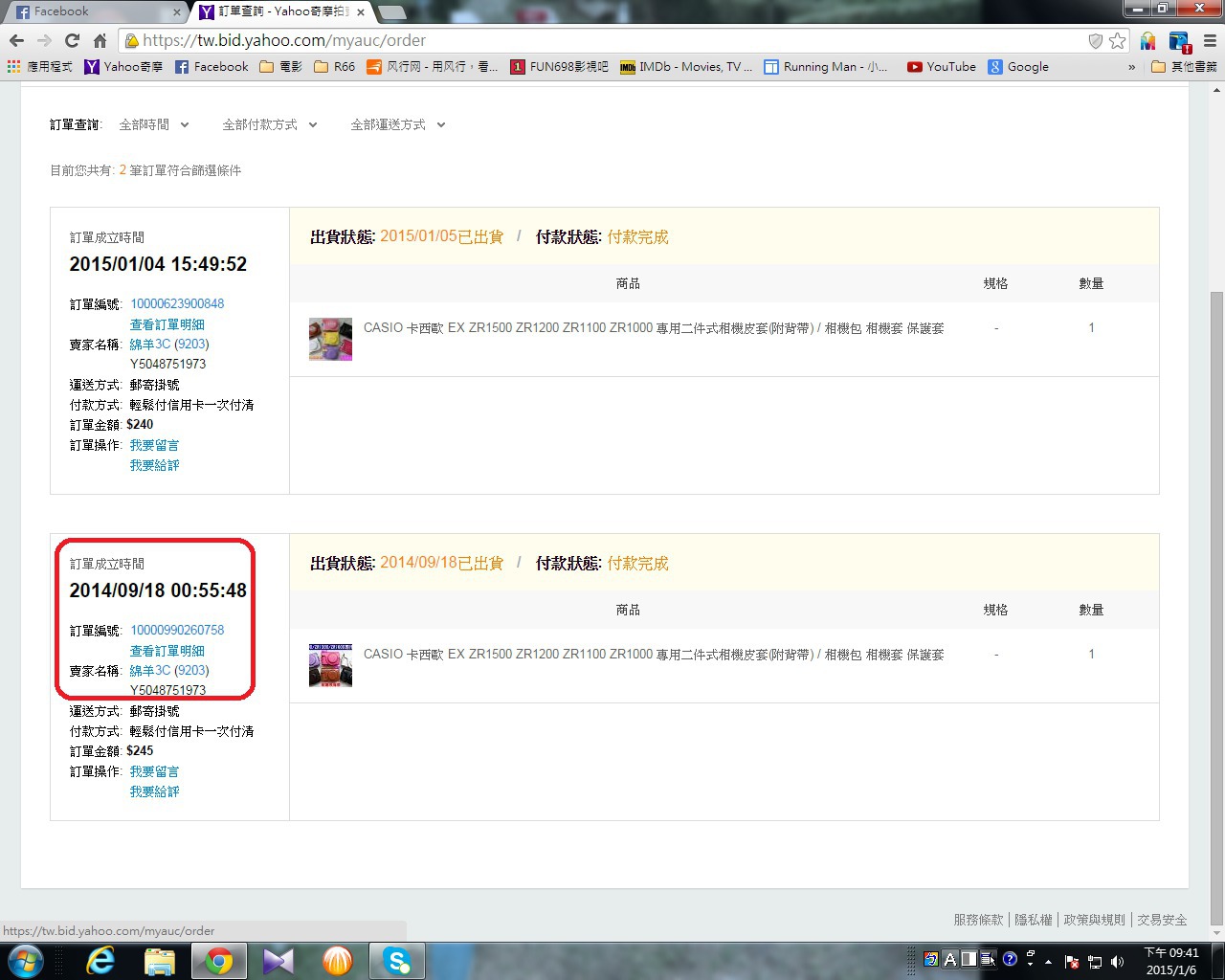Expand the 全部付款方式 payment filter dropdown
The image size is (1225, 980).
coord(269,124)
